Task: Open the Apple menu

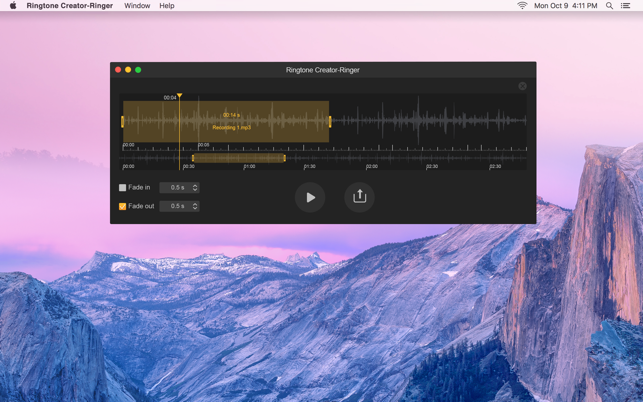Action: [x=13, y=6]
